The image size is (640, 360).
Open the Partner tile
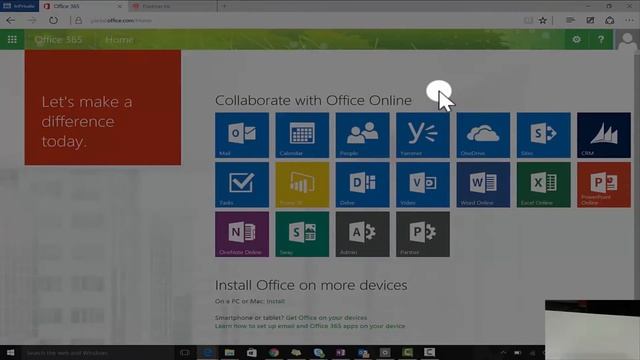(423, 234)
